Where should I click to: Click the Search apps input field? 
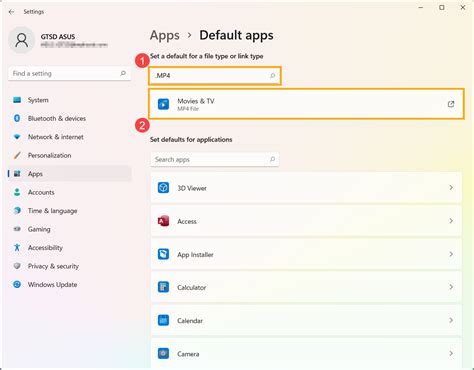(215, 159)
